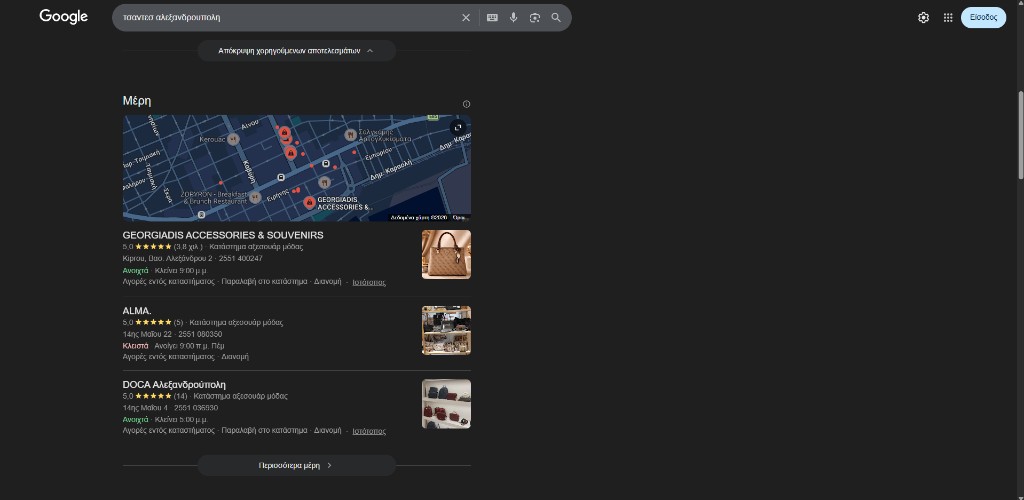1024x500 pixels.
Task: Click the page vertical scrollbar thumb
Action: (1020, 135)
